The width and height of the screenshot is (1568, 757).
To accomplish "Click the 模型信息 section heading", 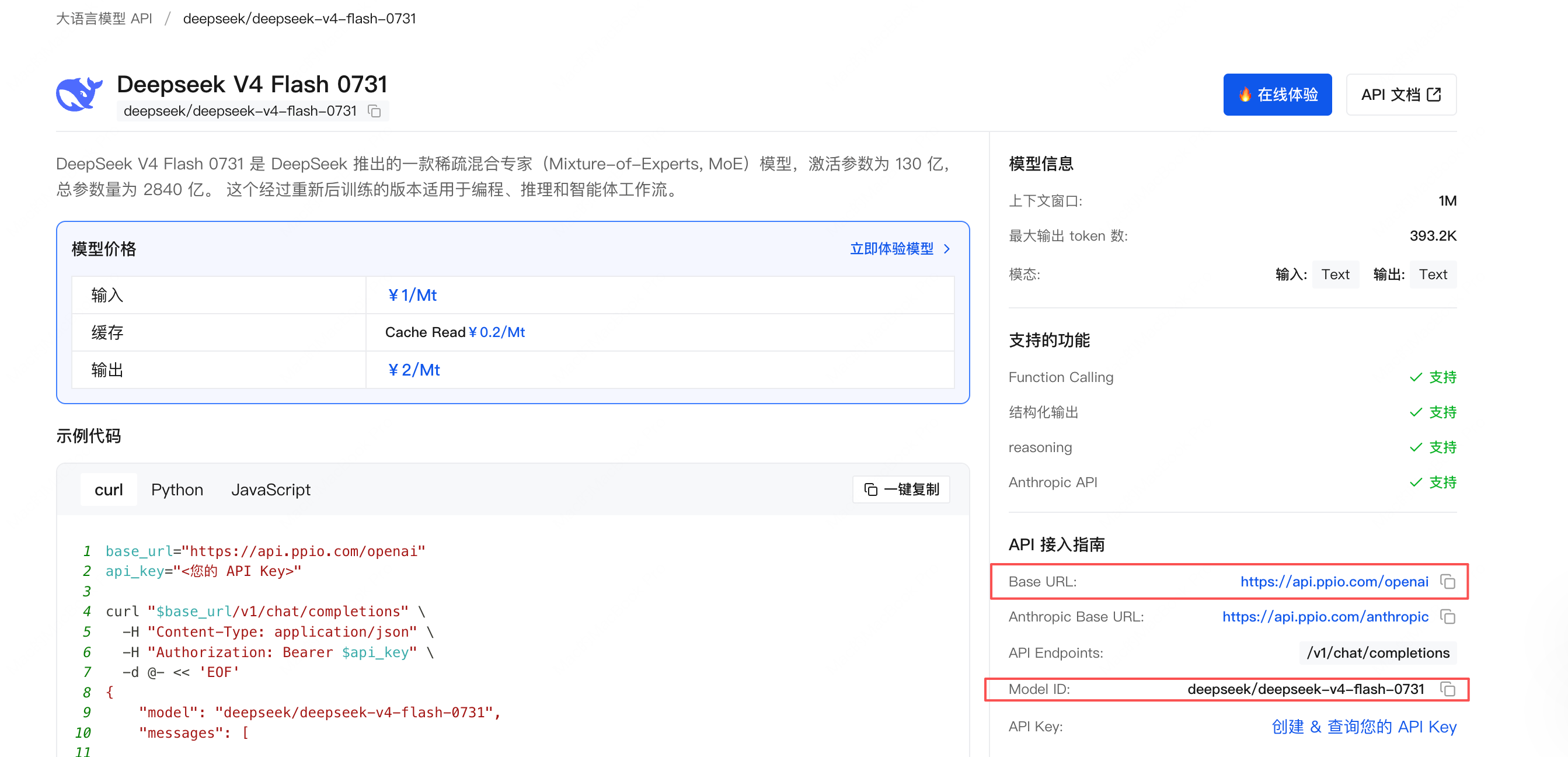I will click(x=1041, y=164).
